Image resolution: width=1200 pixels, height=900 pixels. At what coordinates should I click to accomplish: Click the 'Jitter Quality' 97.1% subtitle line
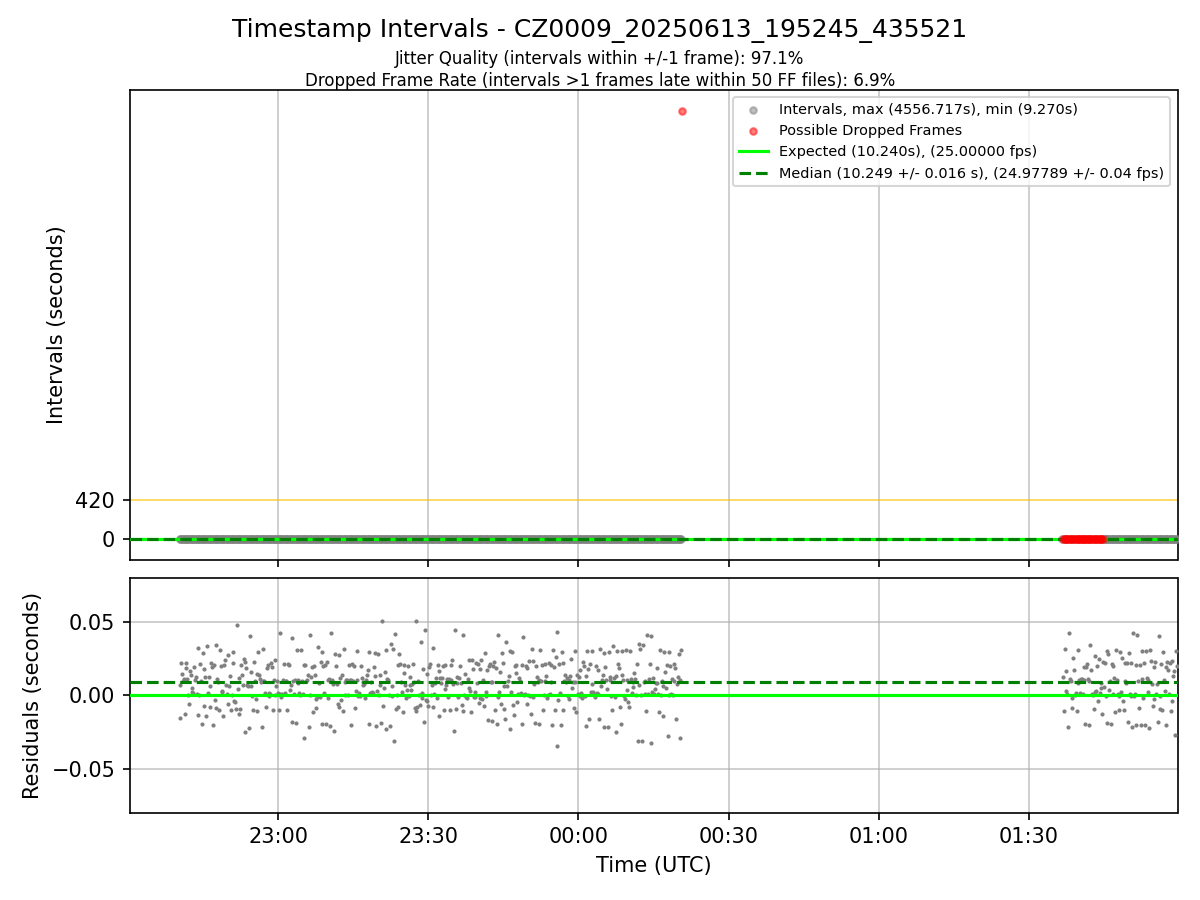(x=599, y=58)
